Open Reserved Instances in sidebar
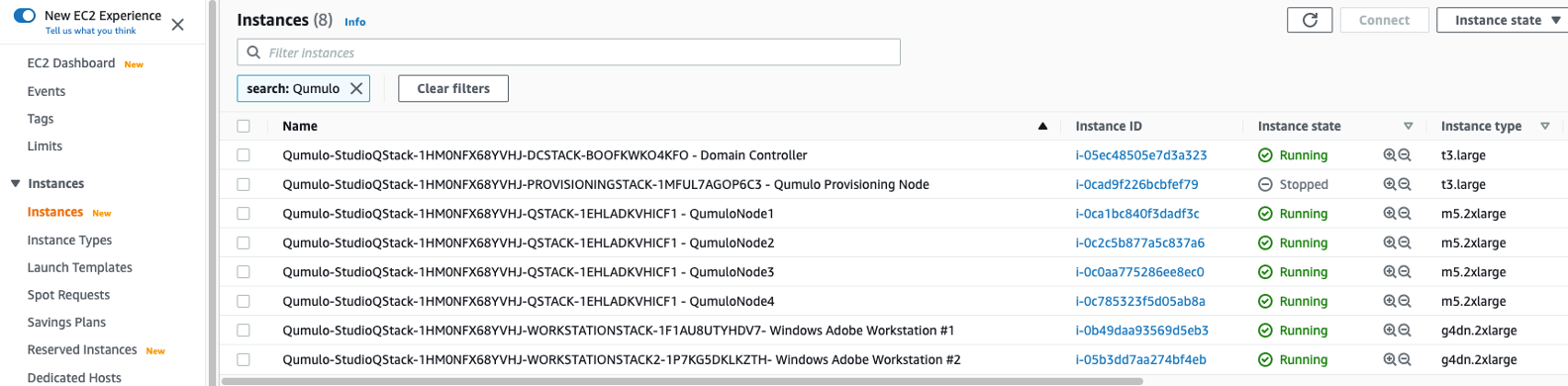 [82, 350]
